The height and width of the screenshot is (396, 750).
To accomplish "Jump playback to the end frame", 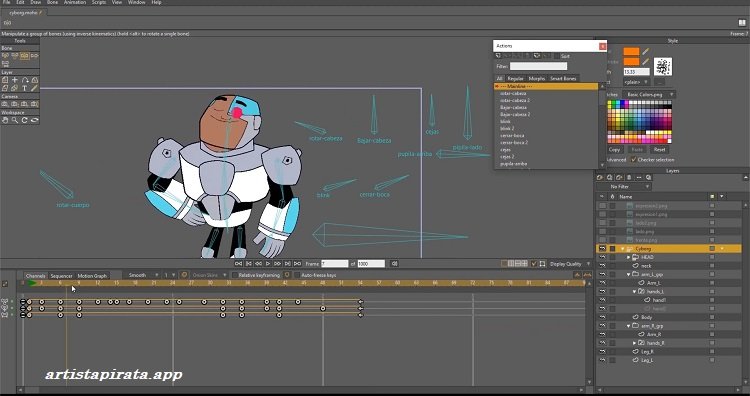I will click(297, 264).
